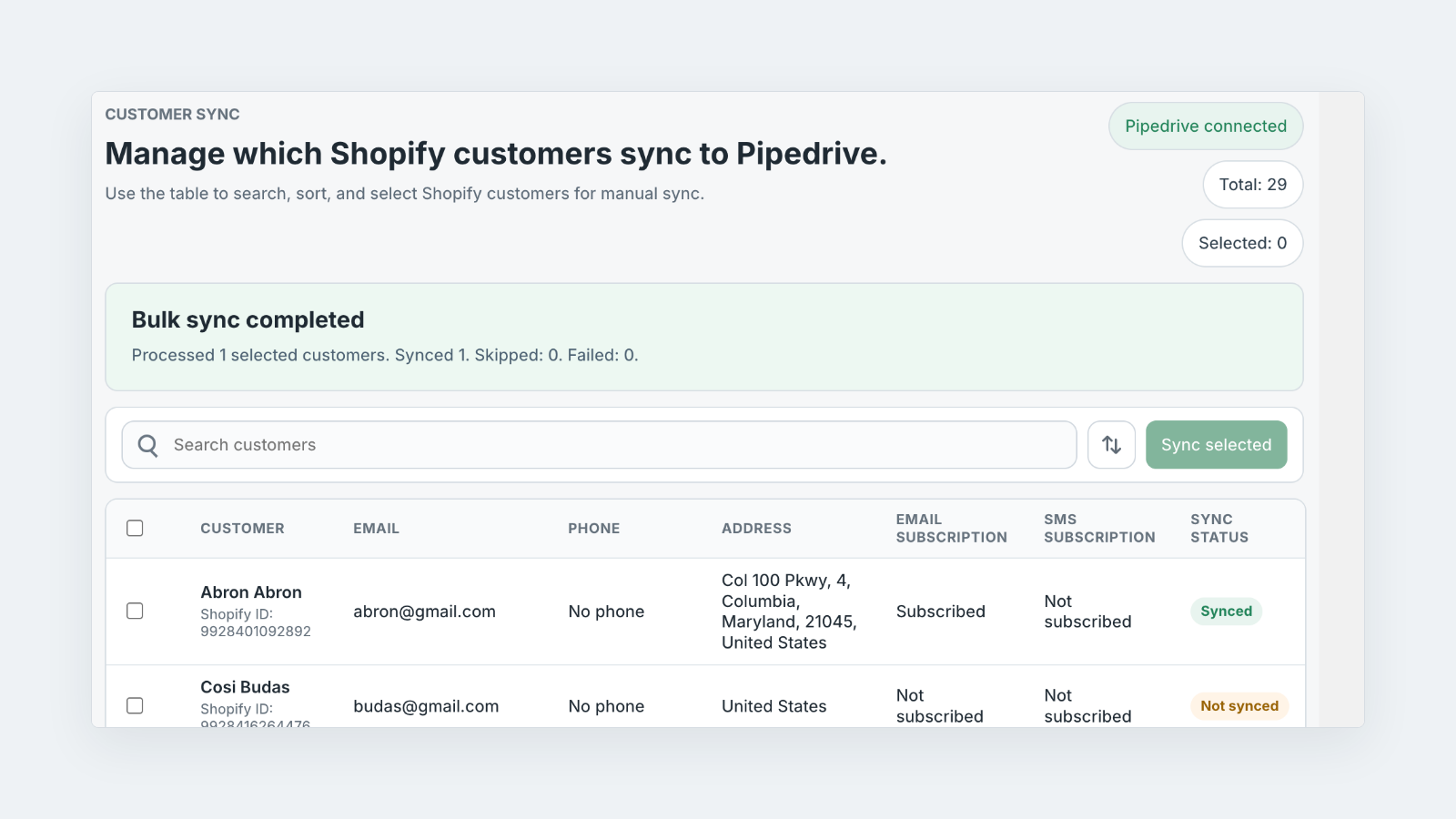1456x819 pixels.
Task: Click the SMS SUBSCRIPTION column header
Action: coord(1099,529)
